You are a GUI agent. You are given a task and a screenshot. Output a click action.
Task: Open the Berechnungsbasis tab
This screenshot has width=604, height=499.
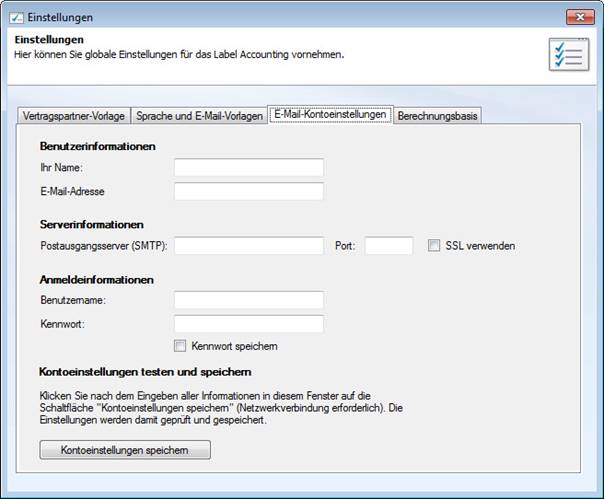pos(437,116)
